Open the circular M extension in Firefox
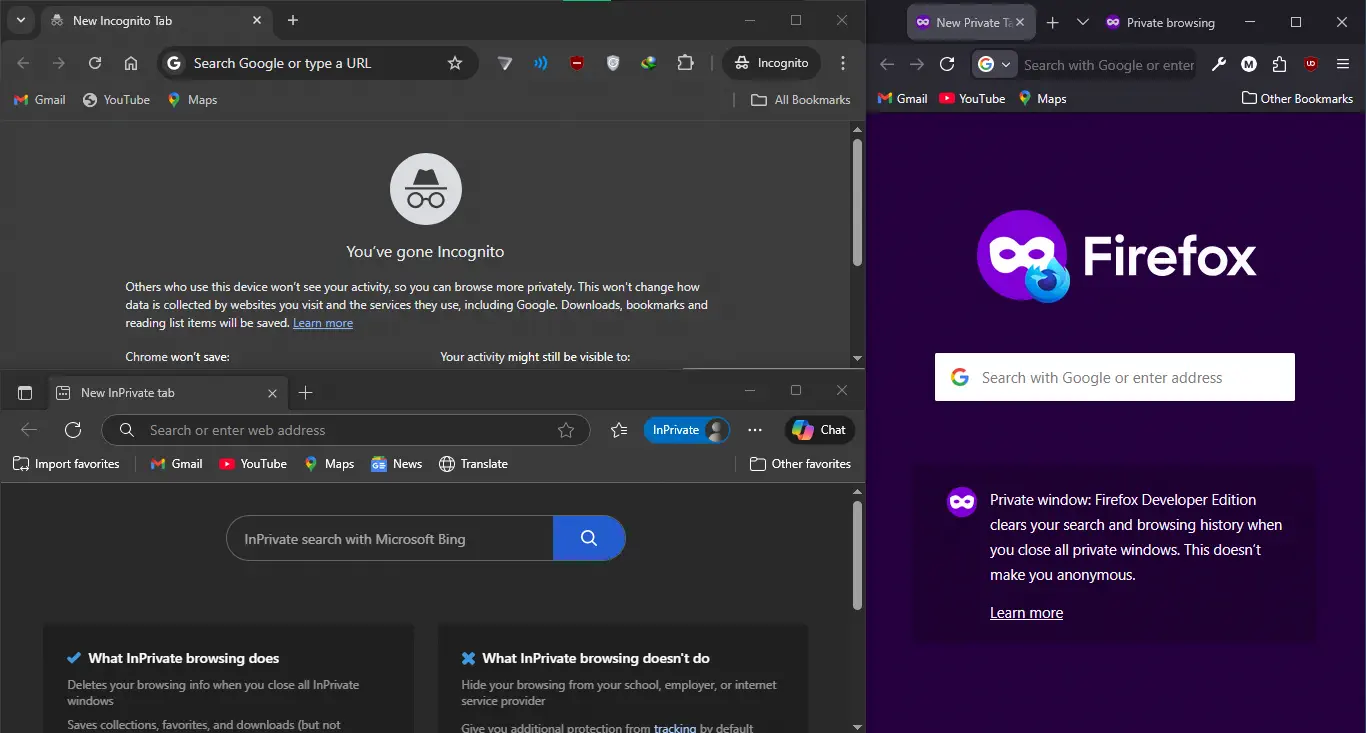Screen dimensions: 1366x733 [1248, 64]
